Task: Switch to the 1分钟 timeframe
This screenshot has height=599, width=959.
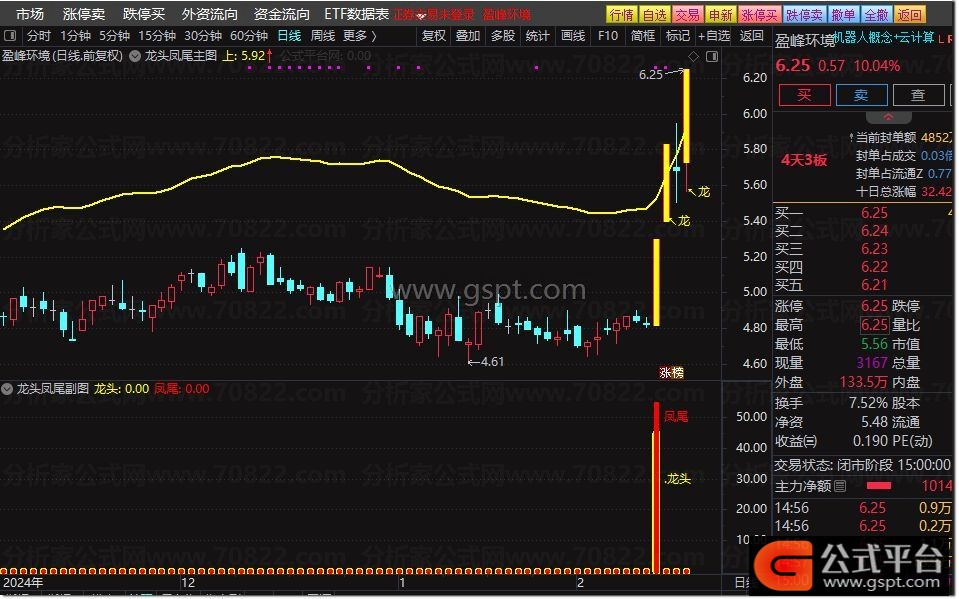Action: pos(75,35)
